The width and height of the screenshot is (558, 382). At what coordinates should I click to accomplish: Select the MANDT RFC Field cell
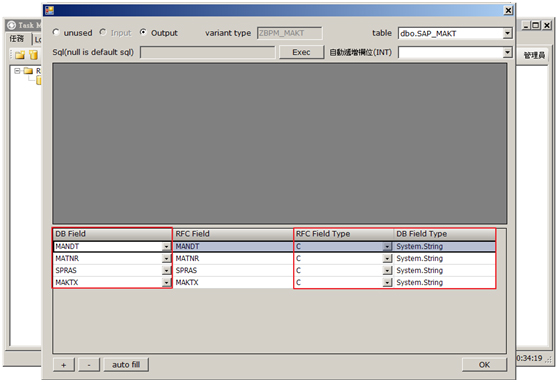point(233,246)
